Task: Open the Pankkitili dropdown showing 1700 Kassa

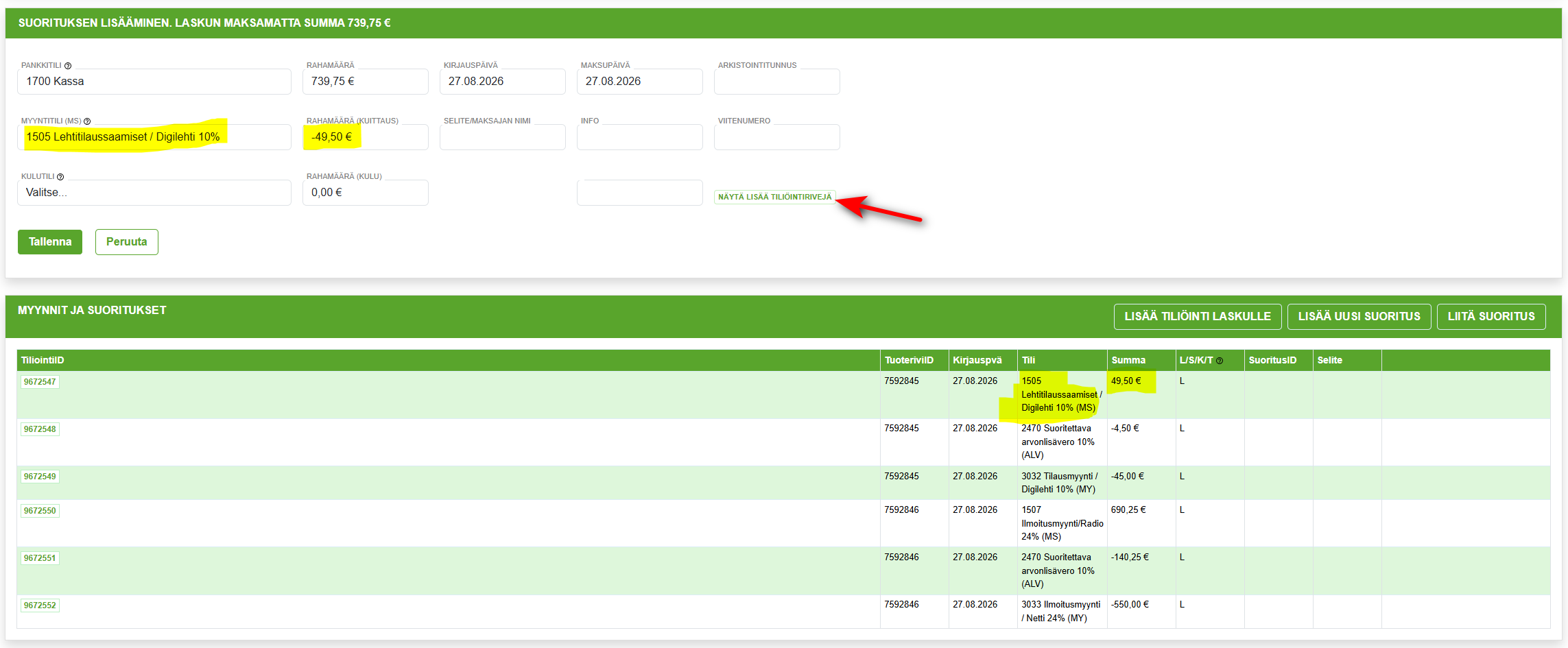Action: [x=154, y=82]
